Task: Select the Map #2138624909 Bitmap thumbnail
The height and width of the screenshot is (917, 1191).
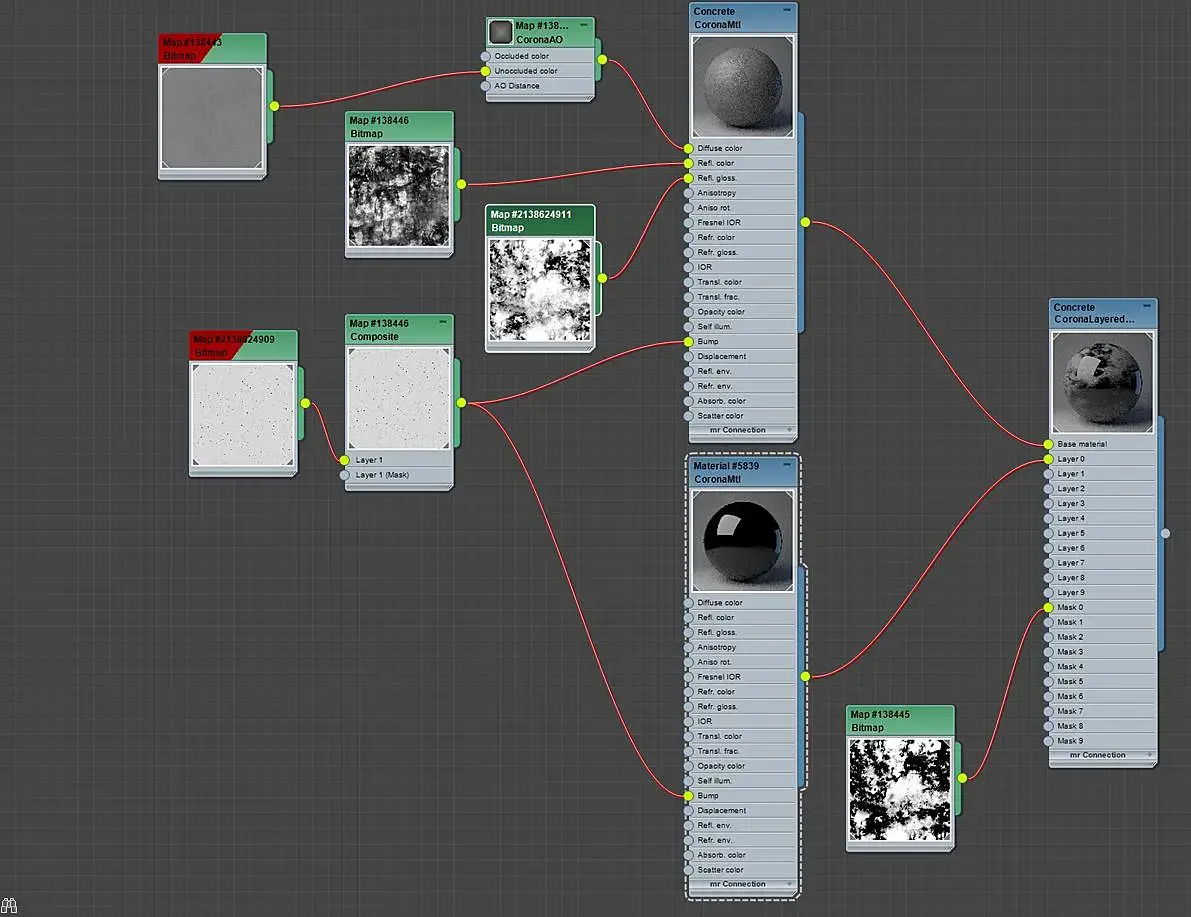Action: 243,415
